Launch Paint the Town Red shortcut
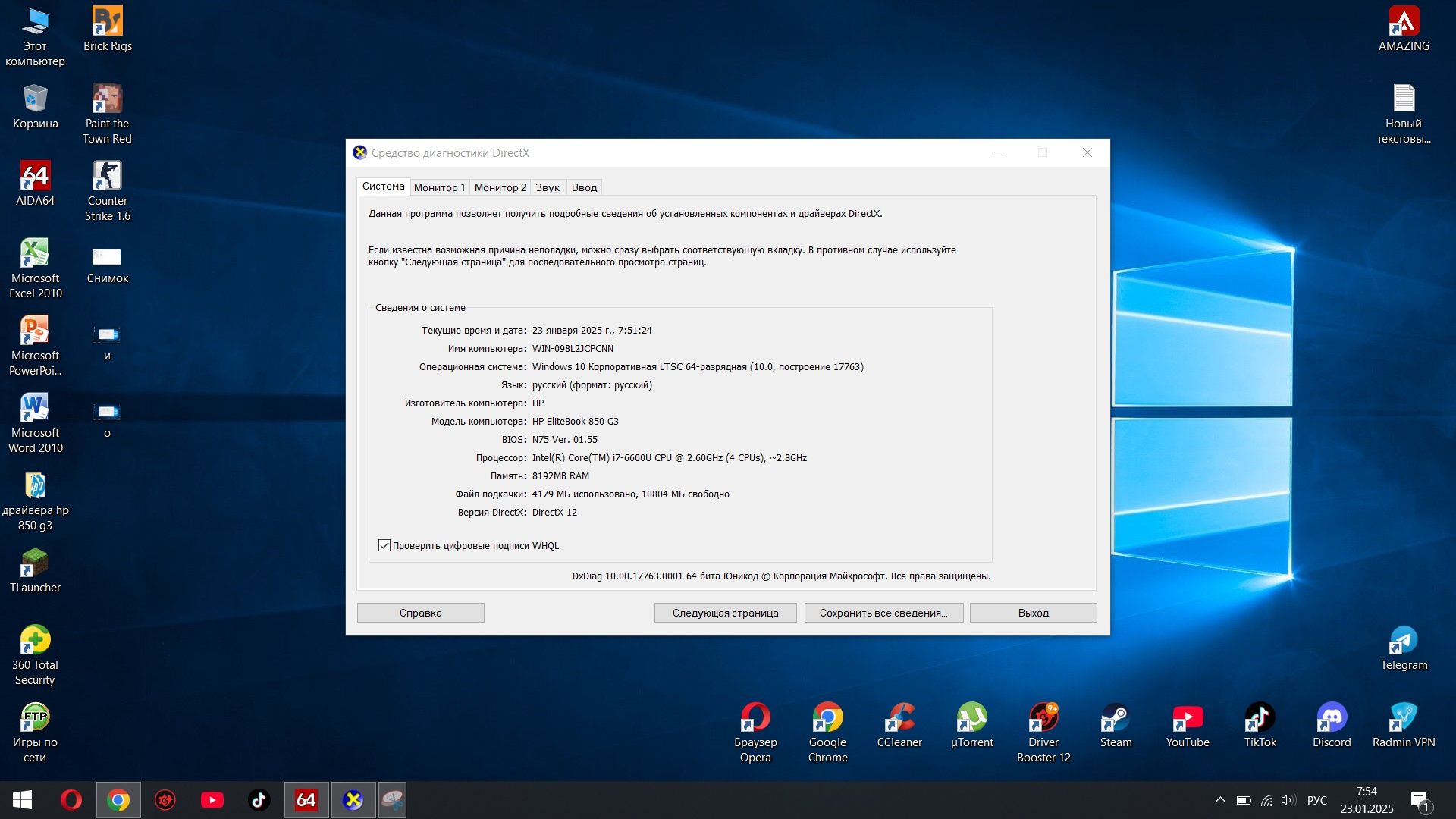The width and height of the screenshot is (1456, 819). point(107,115)
